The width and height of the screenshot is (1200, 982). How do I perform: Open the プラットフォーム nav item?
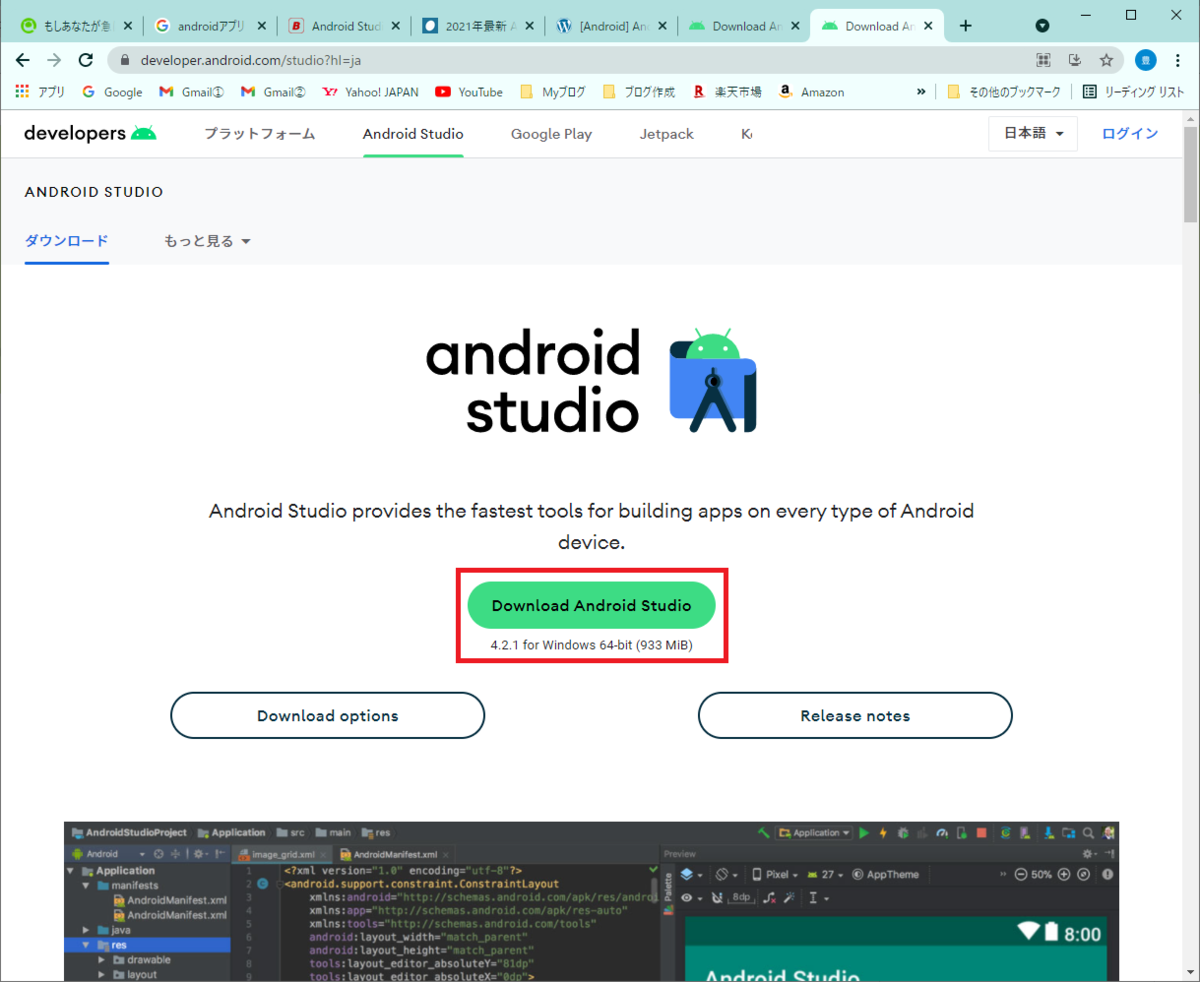click(x=259, y=134)
